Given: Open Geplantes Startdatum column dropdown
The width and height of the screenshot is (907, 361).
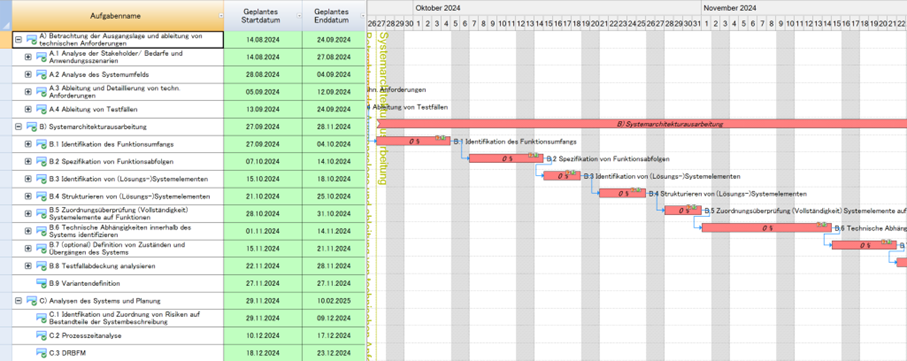Looking at the screenshot, I should pyautogui.click(x=299, y=16).
